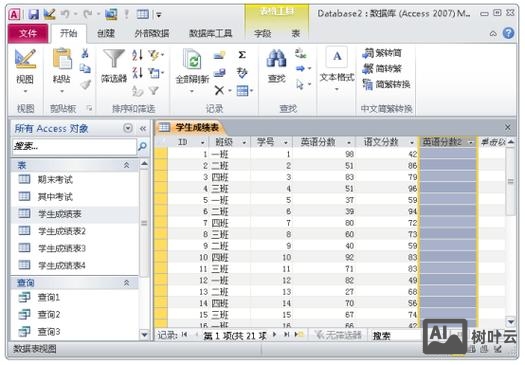Viewport: 525px width, 365px height.
Task: Open the 文件 (File) tab
Action: [x=28, y=33]
